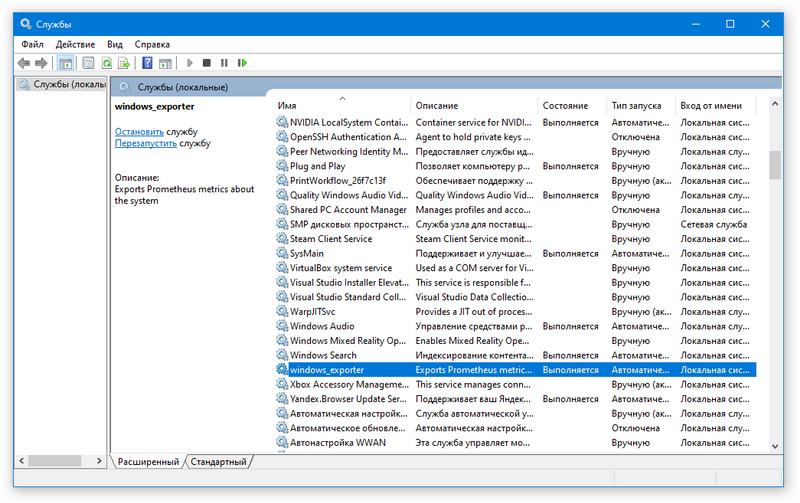Image resolution: width=800 pixels, height=503 pixels.
Task: Open the Файл menu
Action: click(x=32, y=44)
